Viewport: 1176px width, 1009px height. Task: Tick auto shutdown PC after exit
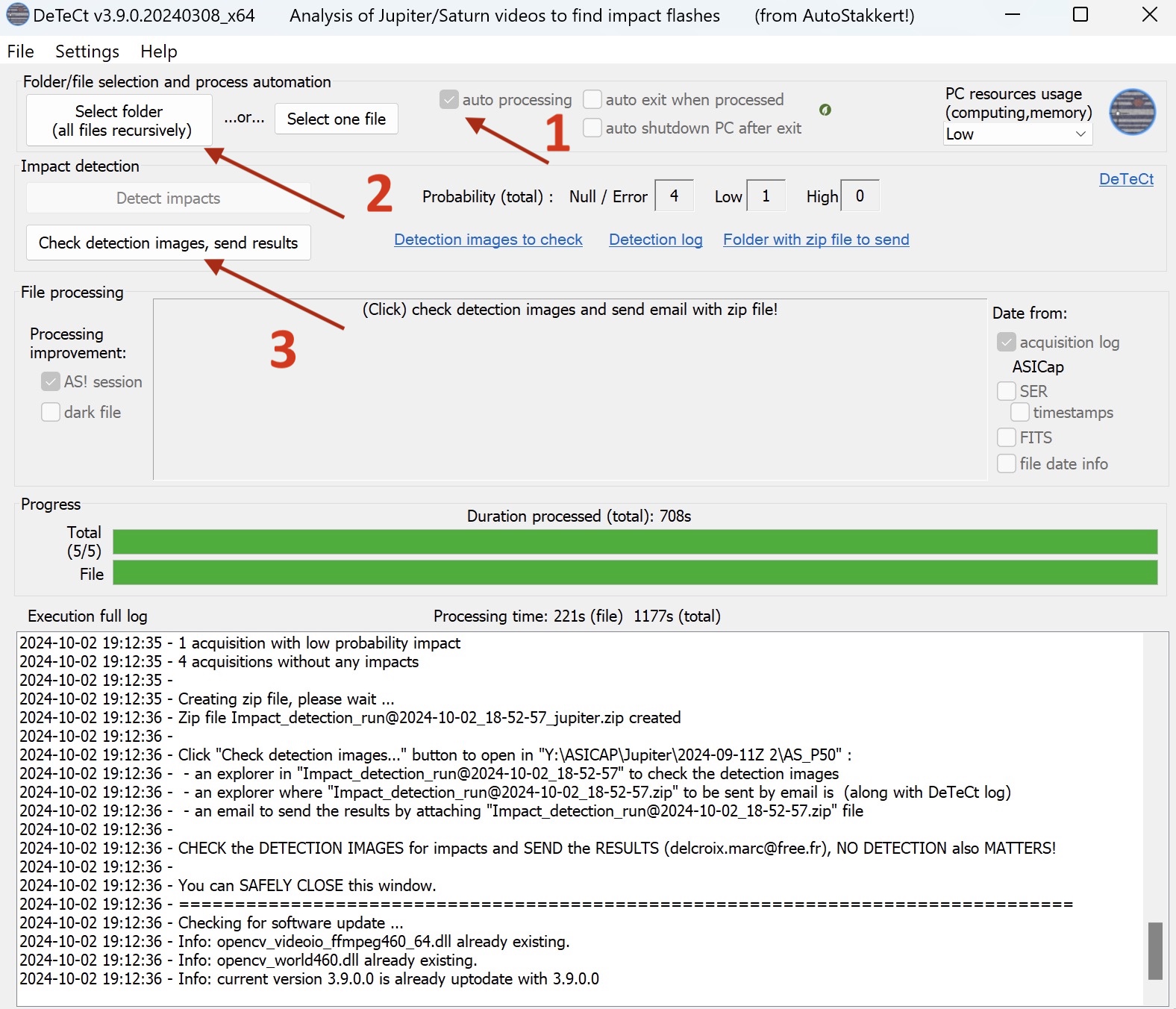(592, 128)
